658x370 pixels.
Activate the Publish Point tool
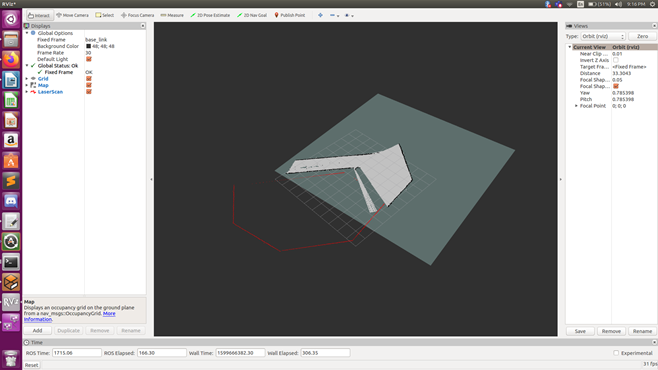290,15
